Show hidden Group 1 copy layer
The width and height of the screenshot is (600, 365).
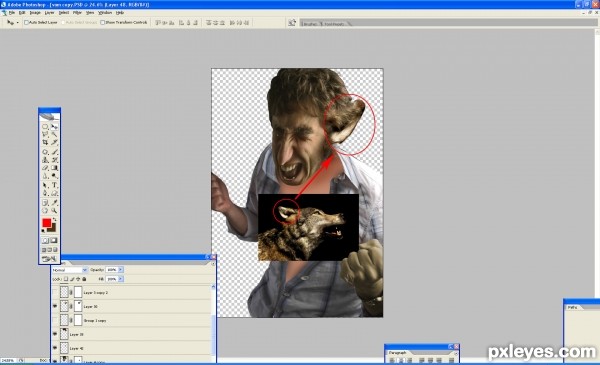[x=55, y=321]
